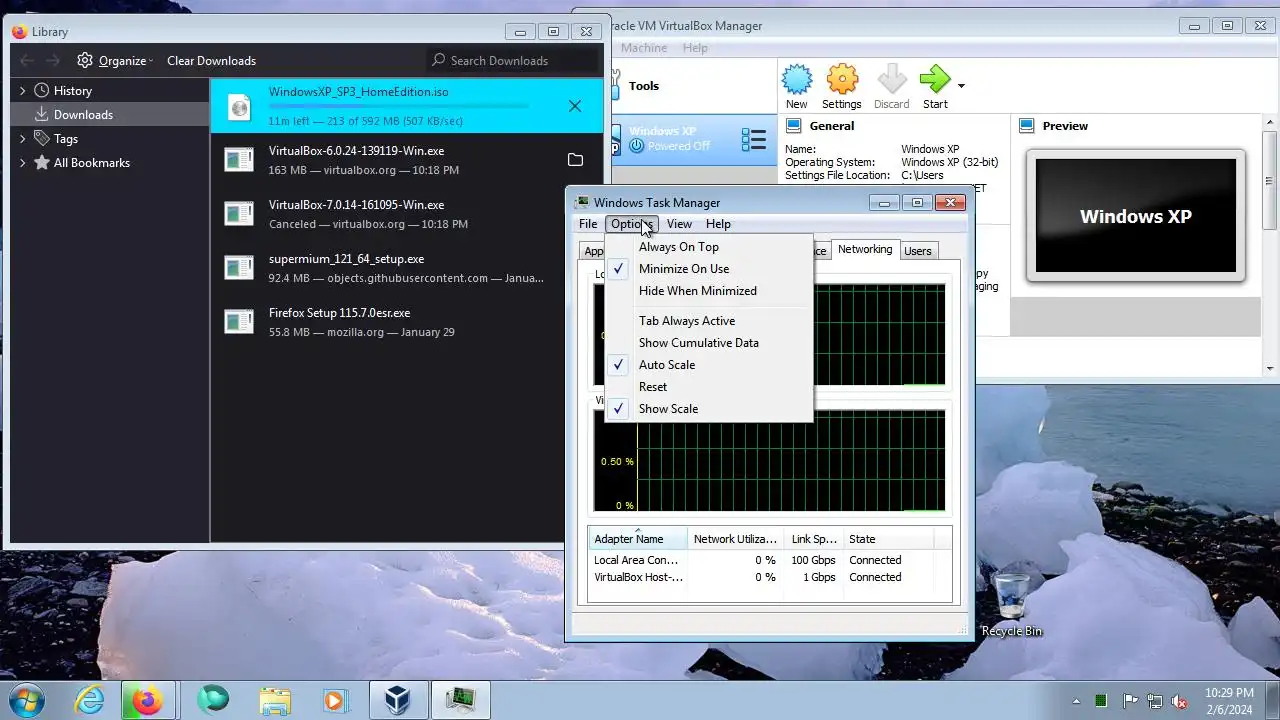This screenshot has width=1280, height=720.
Task: Open Task Manager Help menu
Action: [x=718, y=224]
